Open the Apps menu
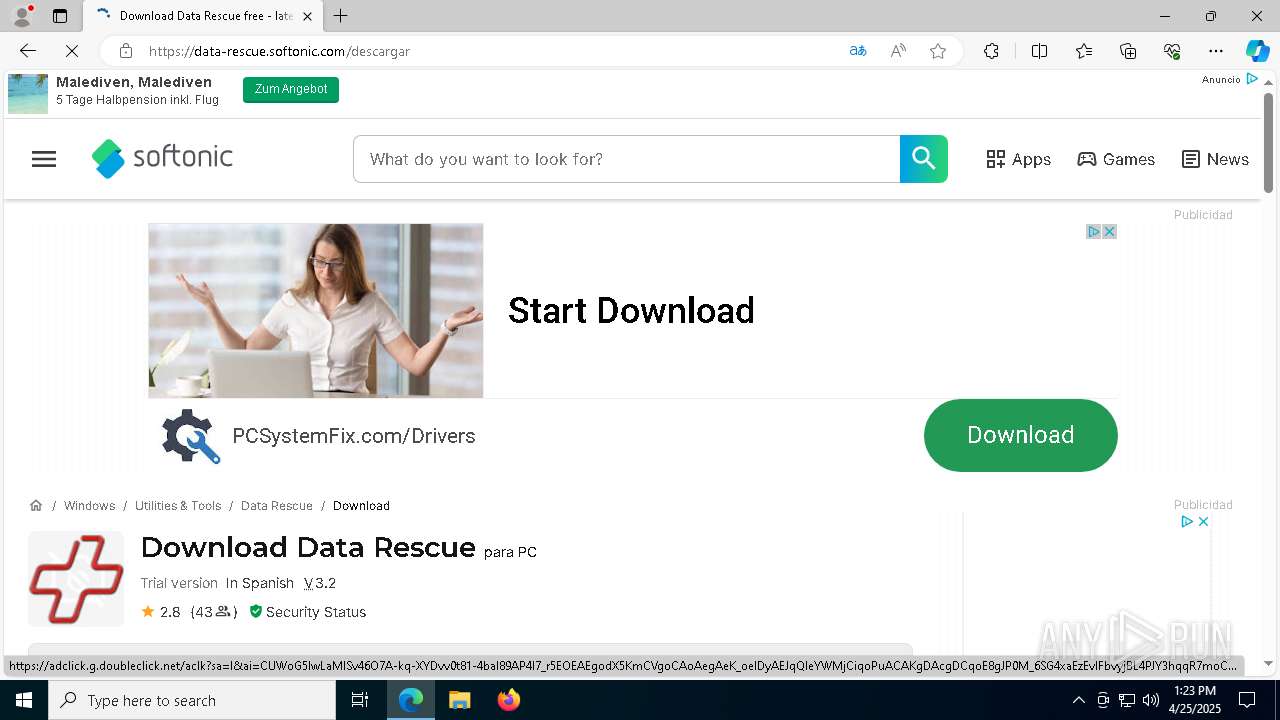The width and height of the screenshot is (1280, 720). (x=1018, y=159)
